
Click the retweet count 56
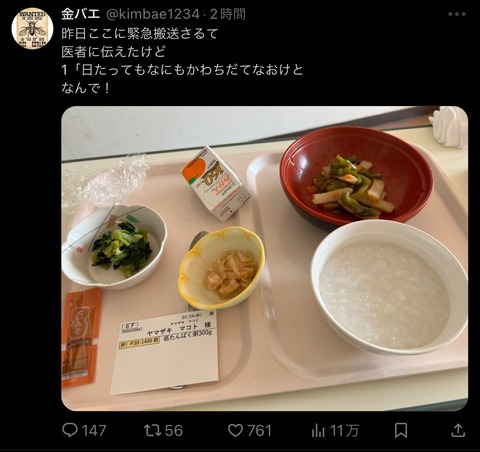[174, 430]
